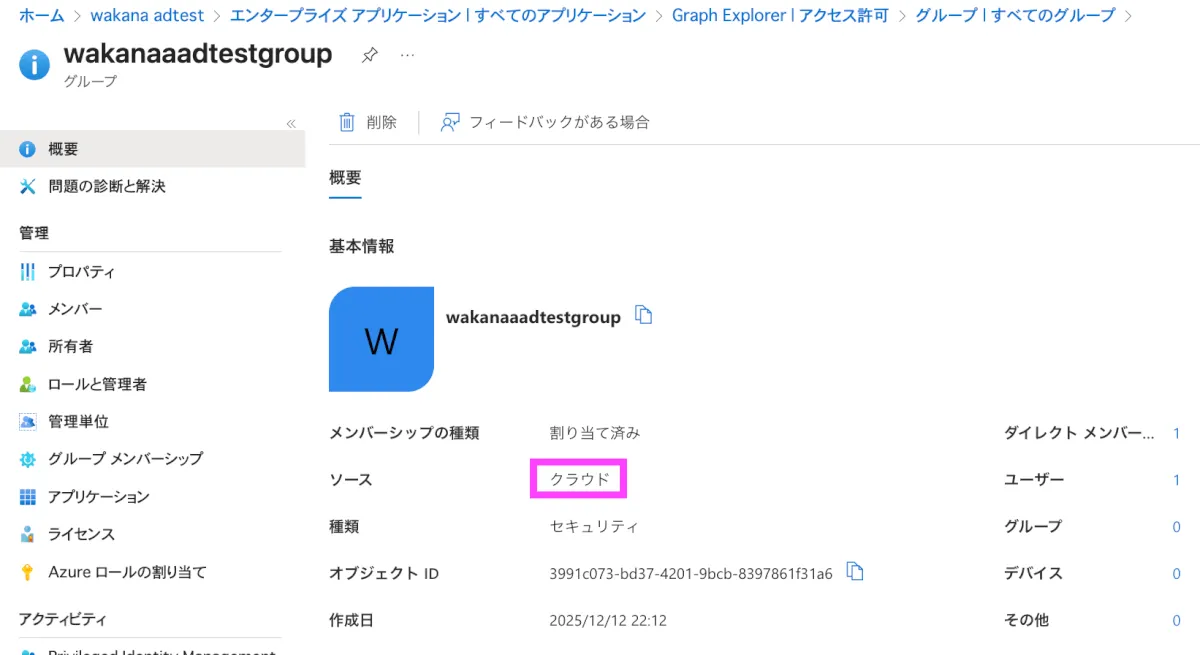
Task: Click the blue W group avatar
Action: tap(381, 339)
